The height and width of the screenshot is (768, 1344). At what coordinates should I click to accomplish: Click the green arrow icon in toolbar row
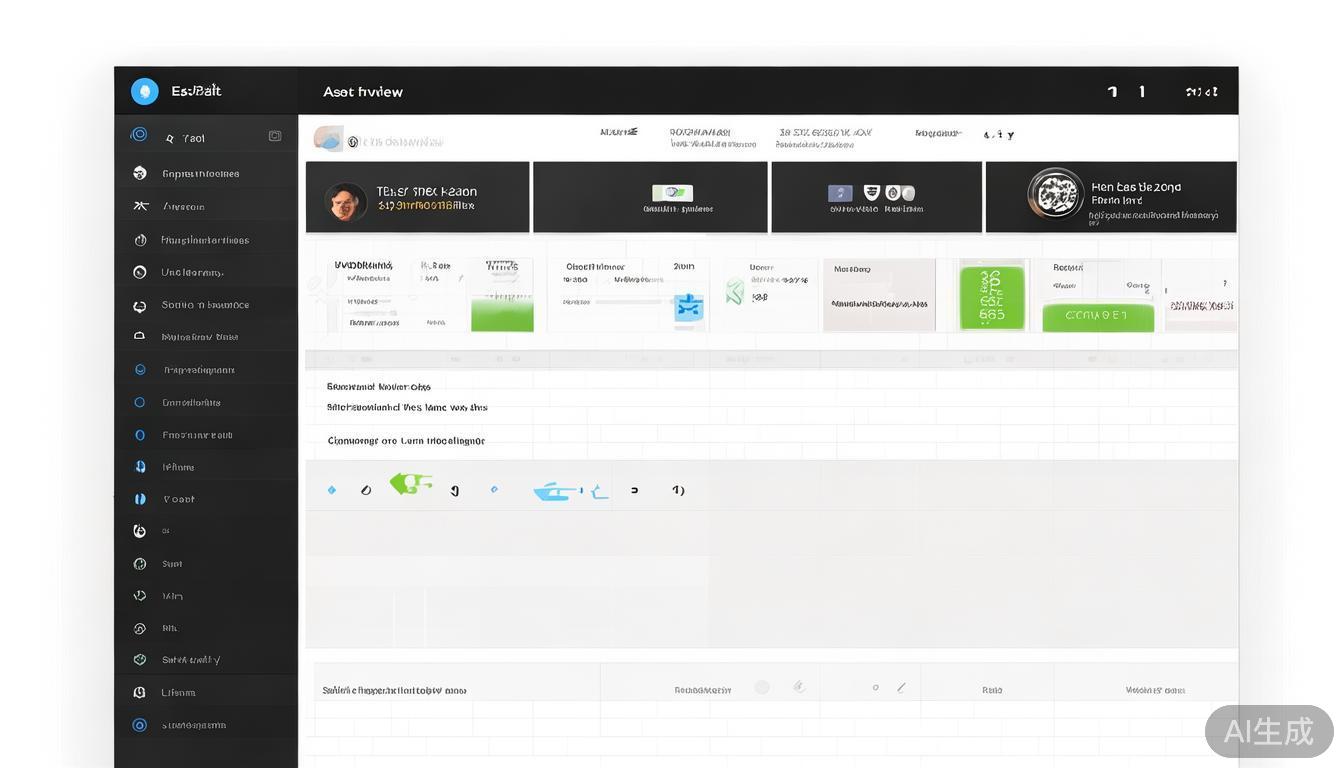pos(410,485)
